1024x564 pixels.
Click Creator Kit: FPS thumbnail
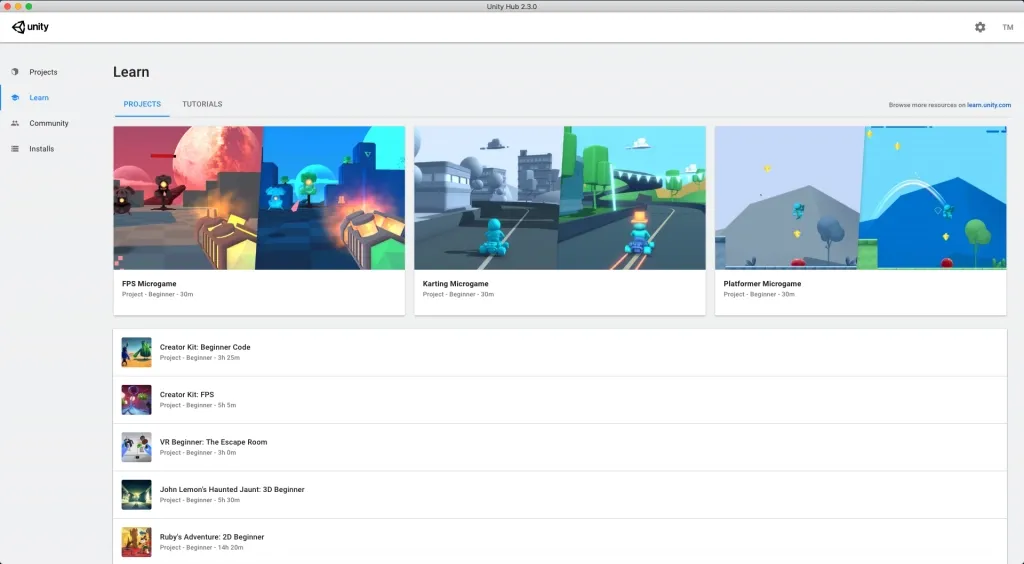click(x=136, y=400)
